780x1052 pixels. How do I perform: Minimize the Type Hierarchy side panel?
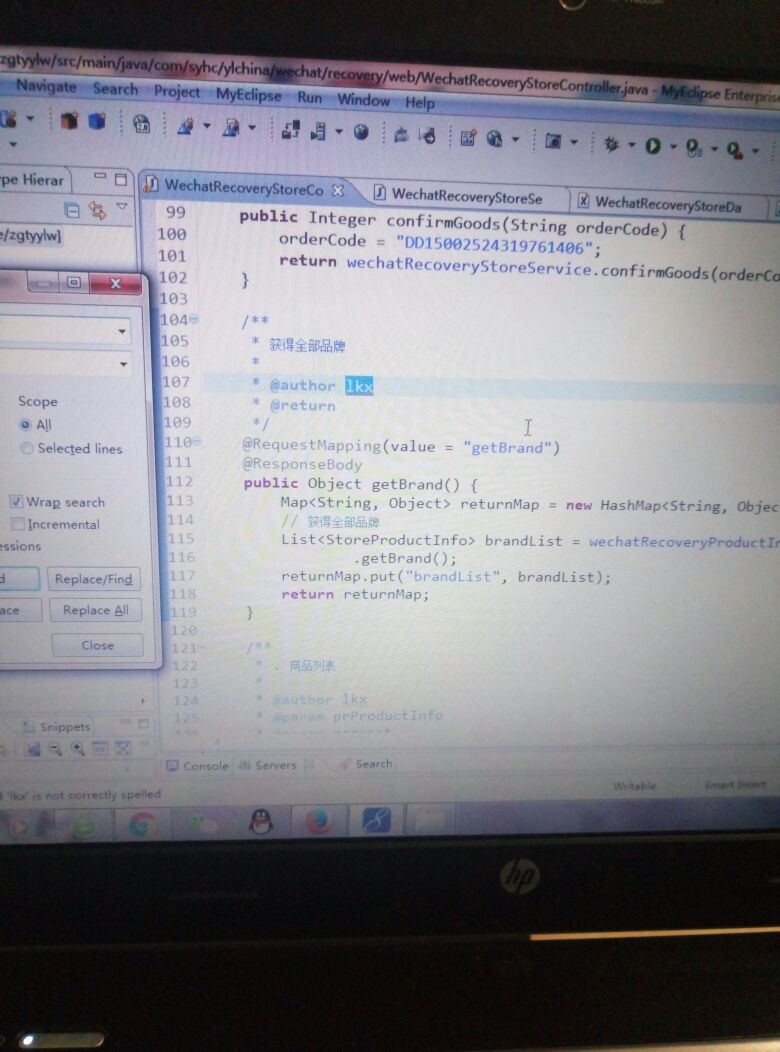coord(100,179)
